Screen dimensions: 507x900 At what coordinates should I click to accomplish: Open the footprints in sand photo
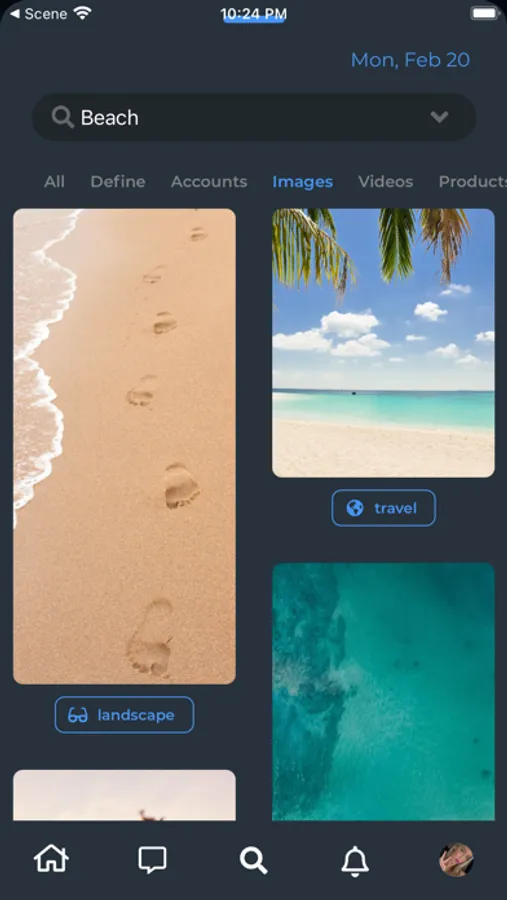pyautogui.click(x=124, y=446)
